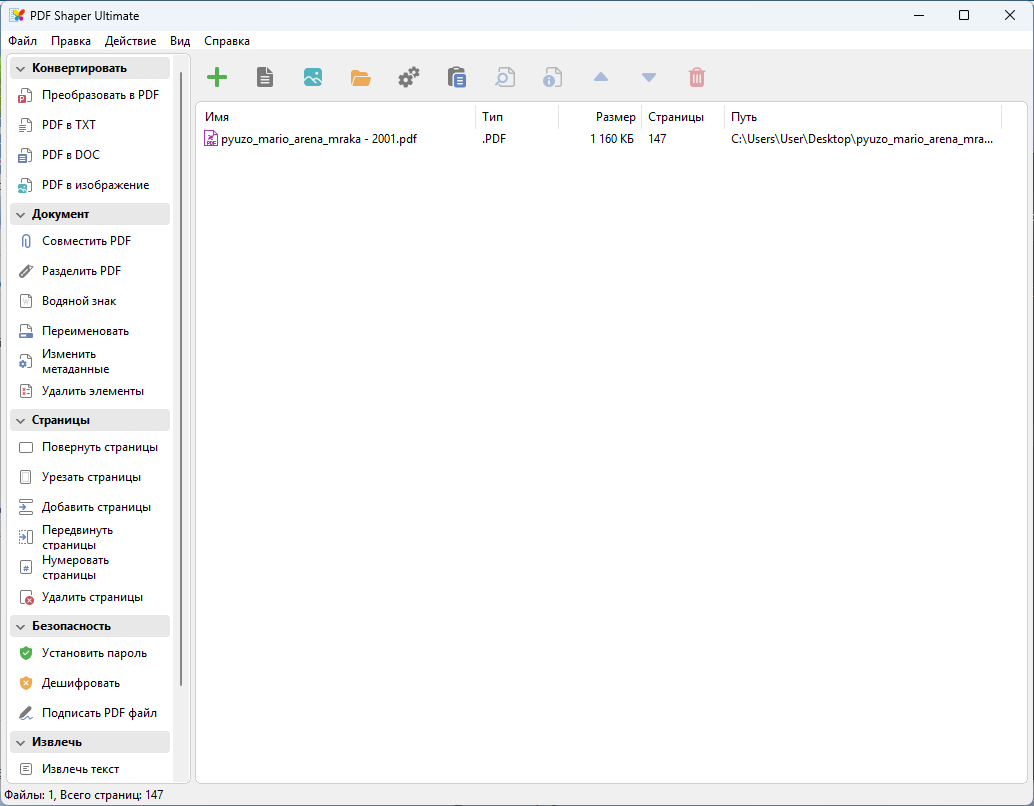The height and width of the screenshot is (806, 1034).
Task: Click the orange open folder toolbar icon
Action: pos(360,77)
